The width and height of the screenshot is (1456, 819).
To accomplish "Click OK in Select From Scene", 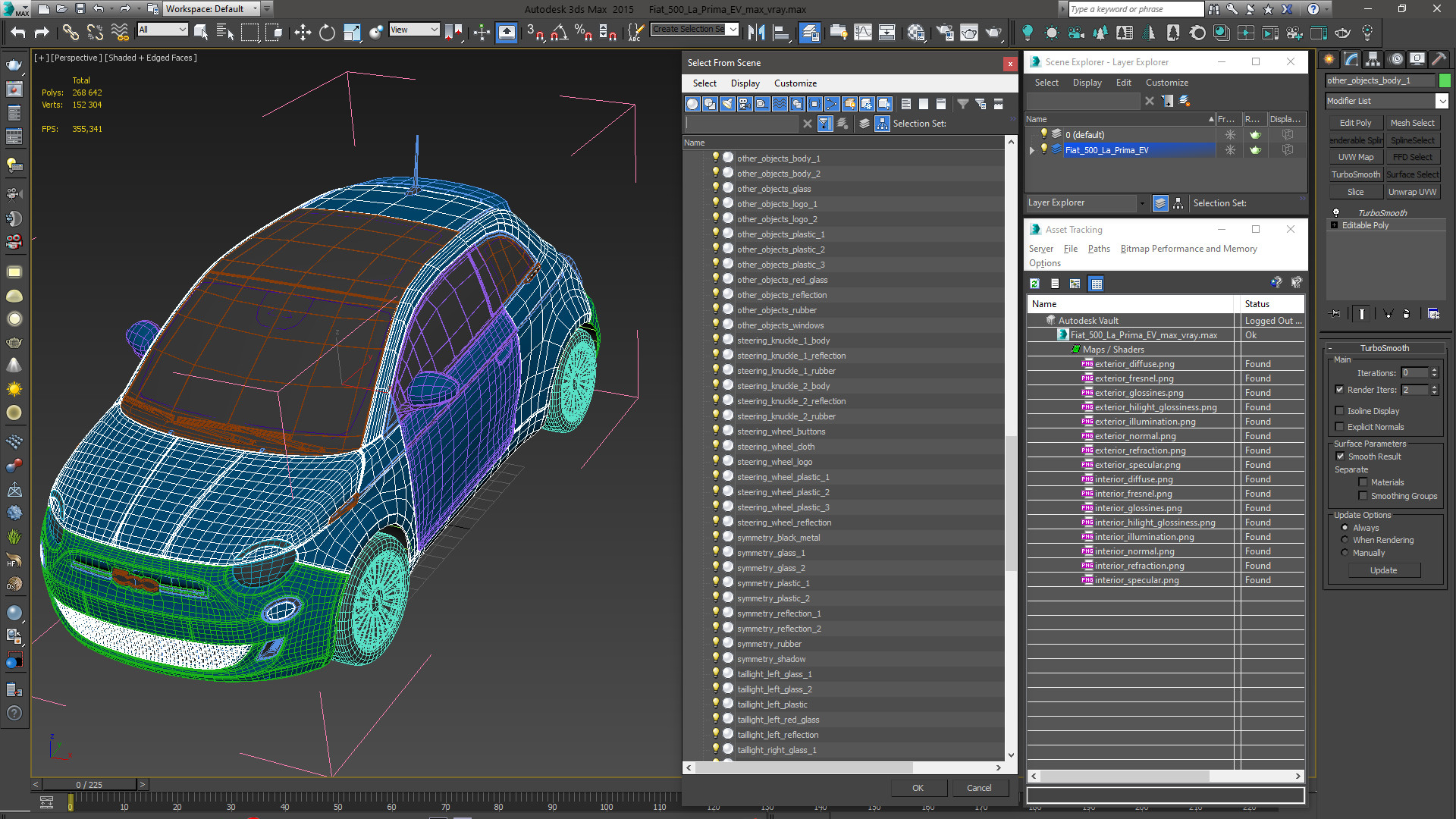I will pos(918,788).
